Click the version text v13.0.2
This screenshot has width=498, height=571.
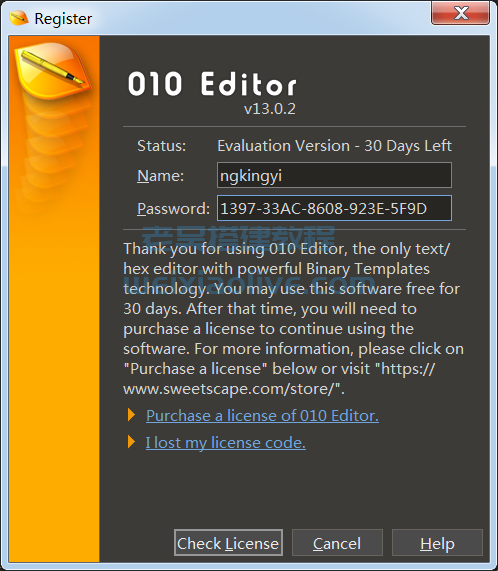pos(269,109)
